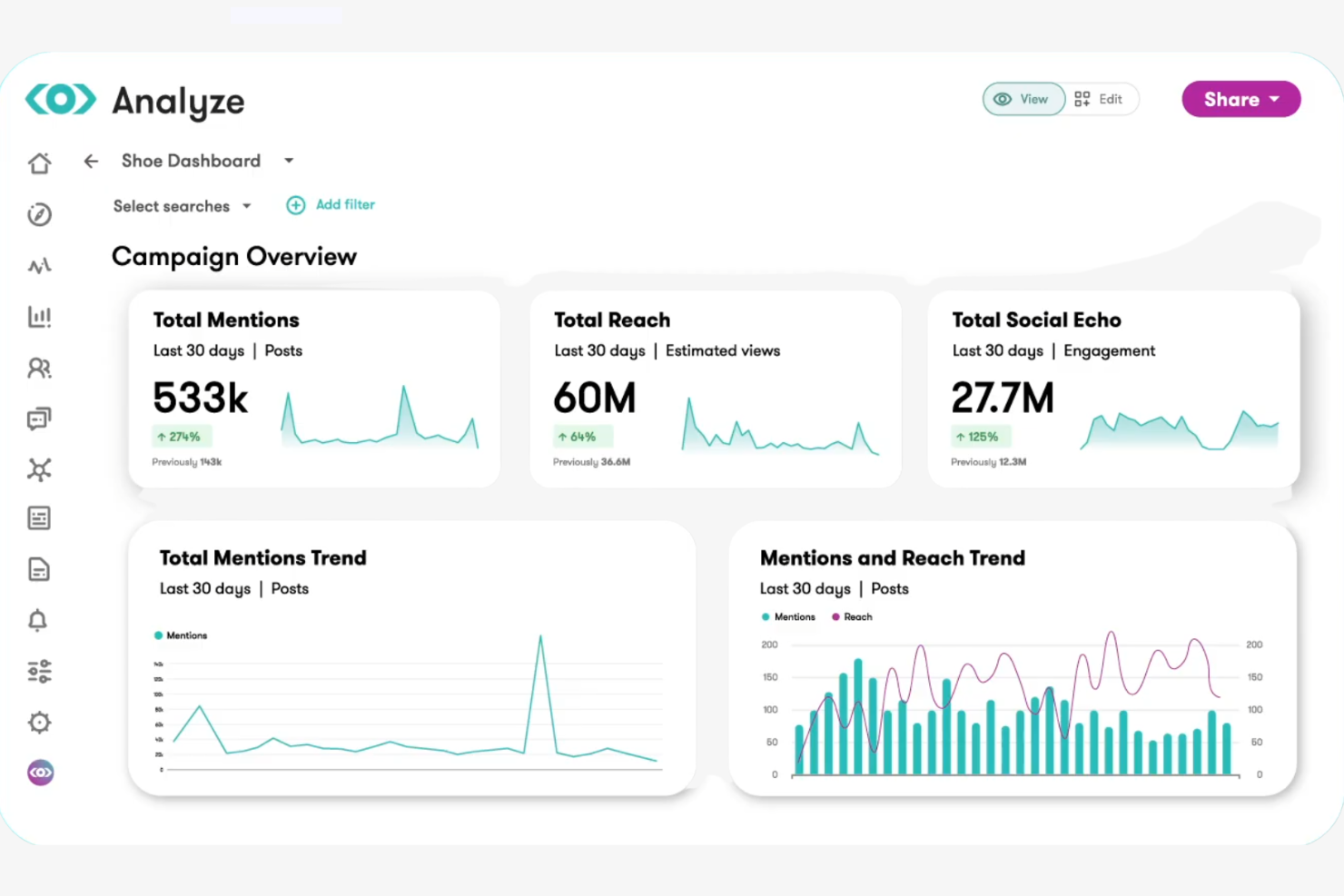This screenshot has height=896, width=1344.
Task: Toggle the teal Mentions legend in Reach Trend
Action: (788, 616)
